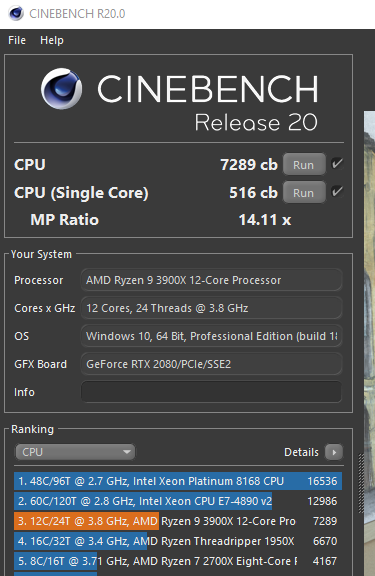
Task: Expand ranking Details with the arrow button
Action: 333,452
